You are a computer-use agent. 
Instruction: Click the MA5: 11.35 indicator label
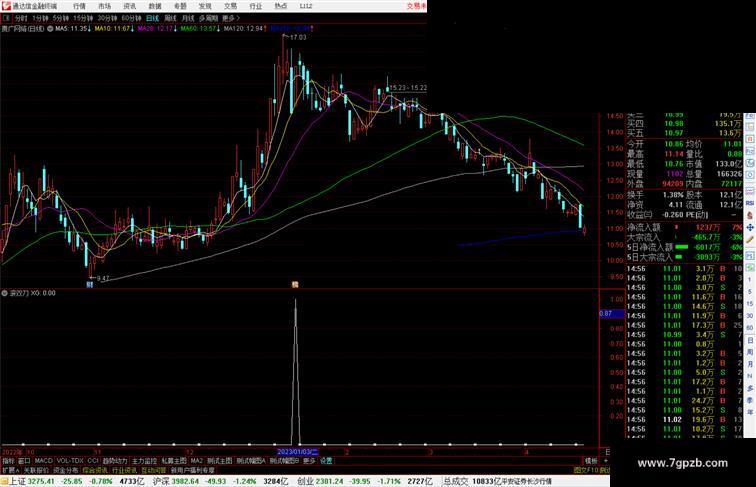(72, 29)
